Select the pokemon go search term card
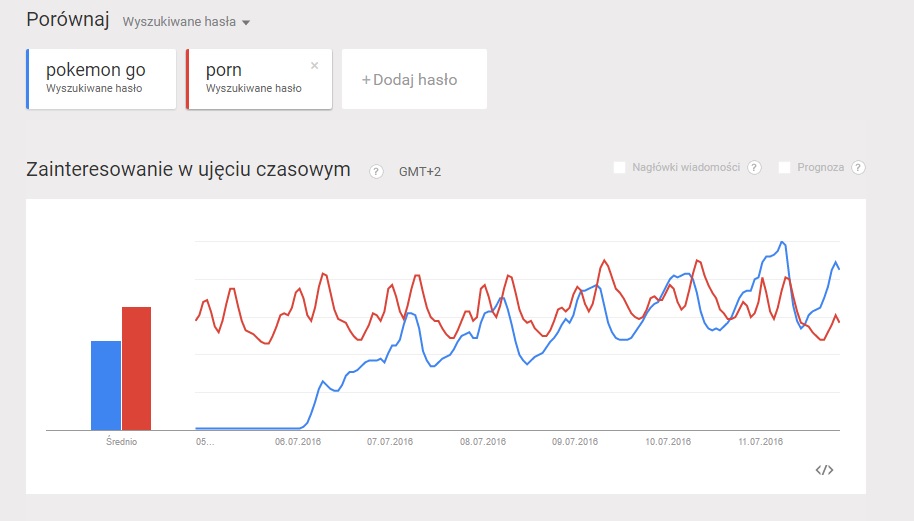The width and height of the screenshot is (914, 521). tap(101, 79)
